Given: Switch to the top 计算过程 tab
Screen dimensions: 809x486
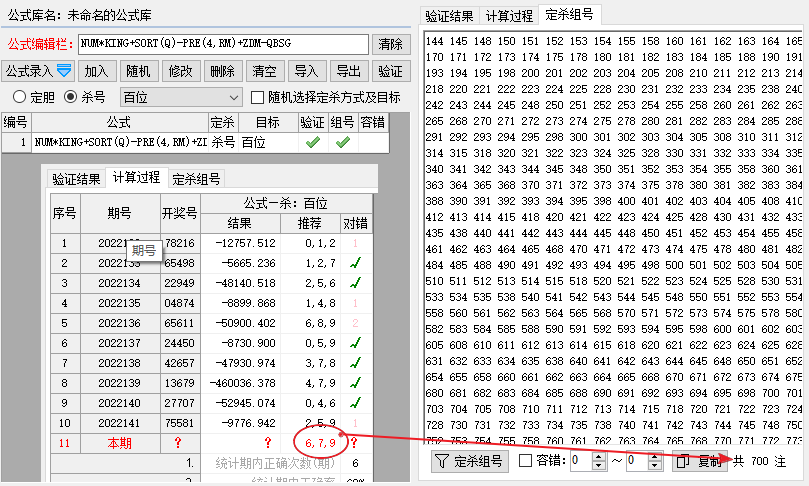Looking at the screenshot, I should pyautogui.click(x=509, y=16).
